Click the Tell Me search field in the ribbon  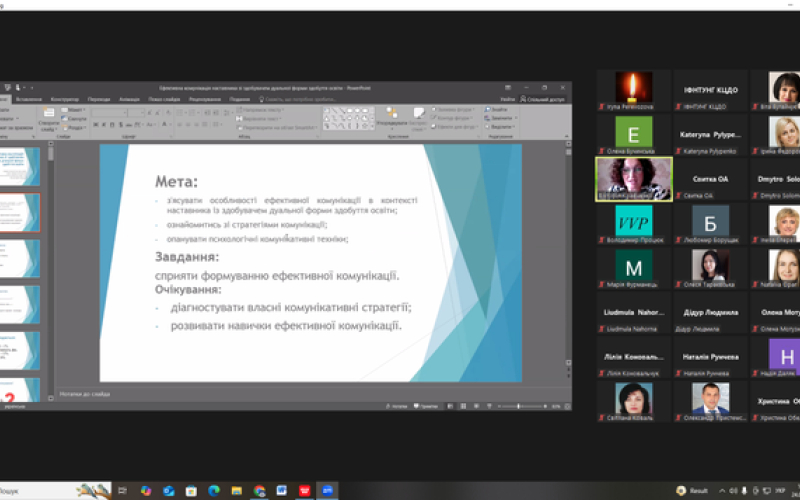click(298, 99)
